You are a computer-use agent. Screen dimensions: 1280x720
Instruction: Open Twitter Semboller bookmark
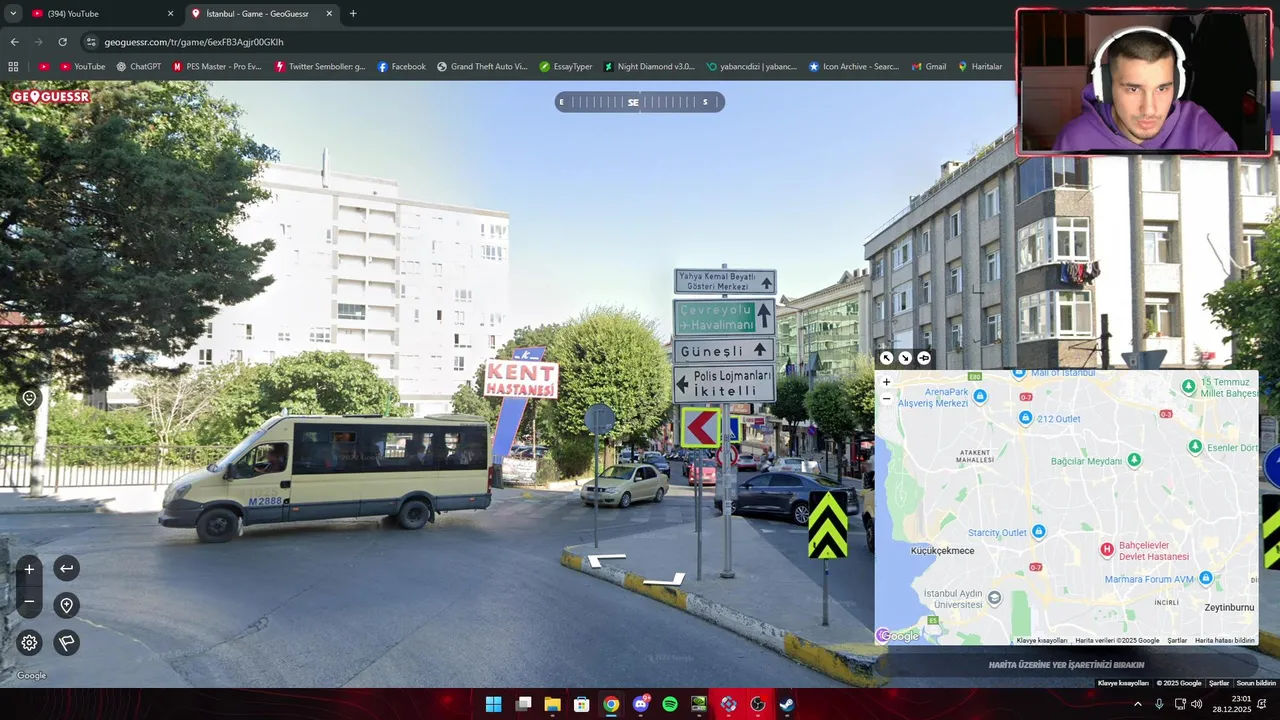320,67
